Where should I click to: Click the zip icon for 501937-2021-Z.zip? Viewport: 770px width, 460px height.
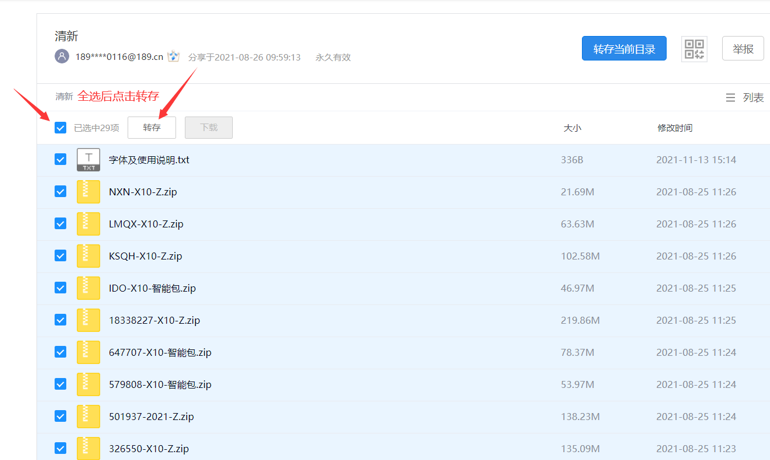coord(88,416)
